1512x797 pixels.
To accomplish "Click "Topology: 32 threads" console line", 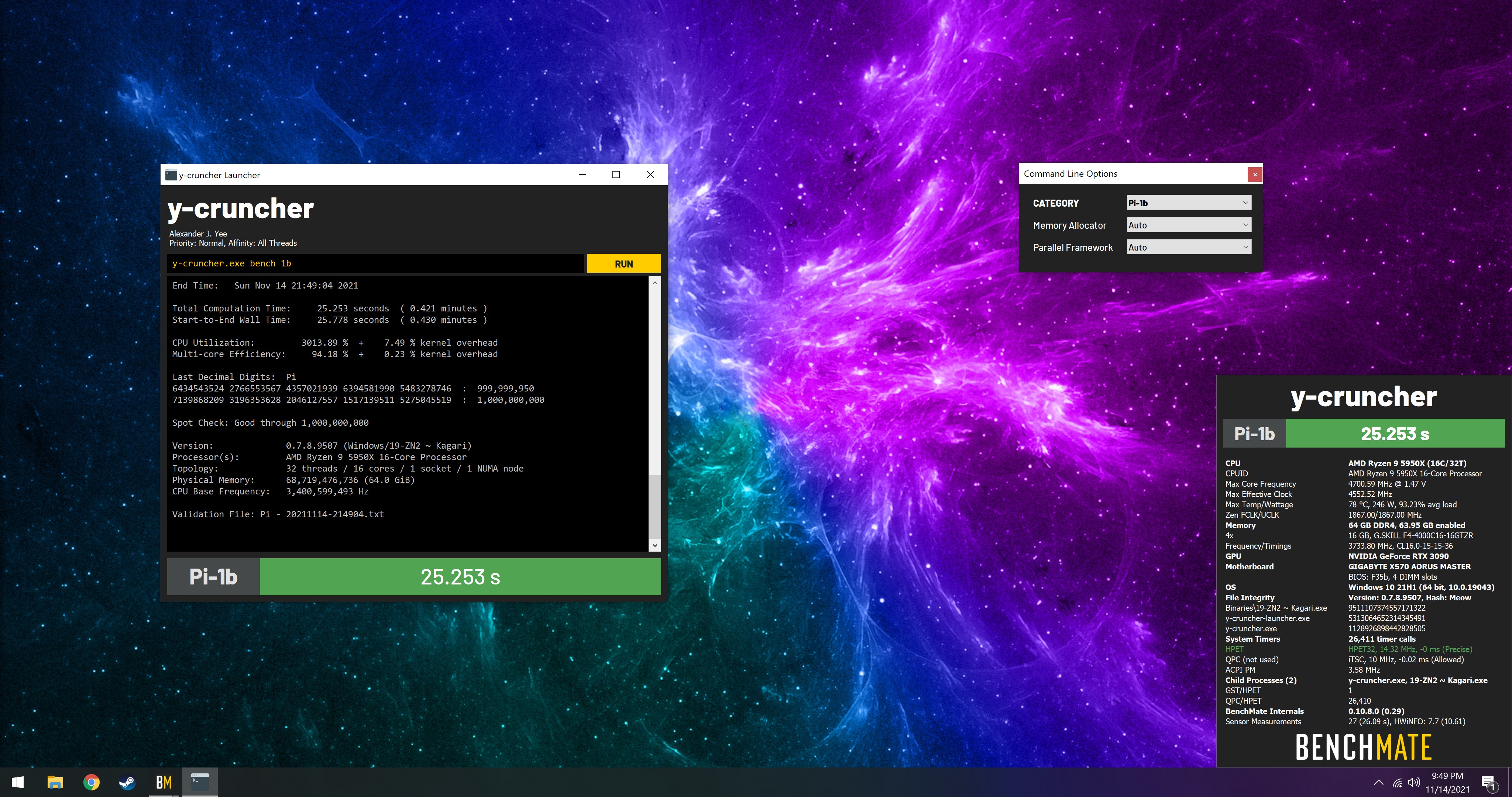I will [x=347, y=469].
